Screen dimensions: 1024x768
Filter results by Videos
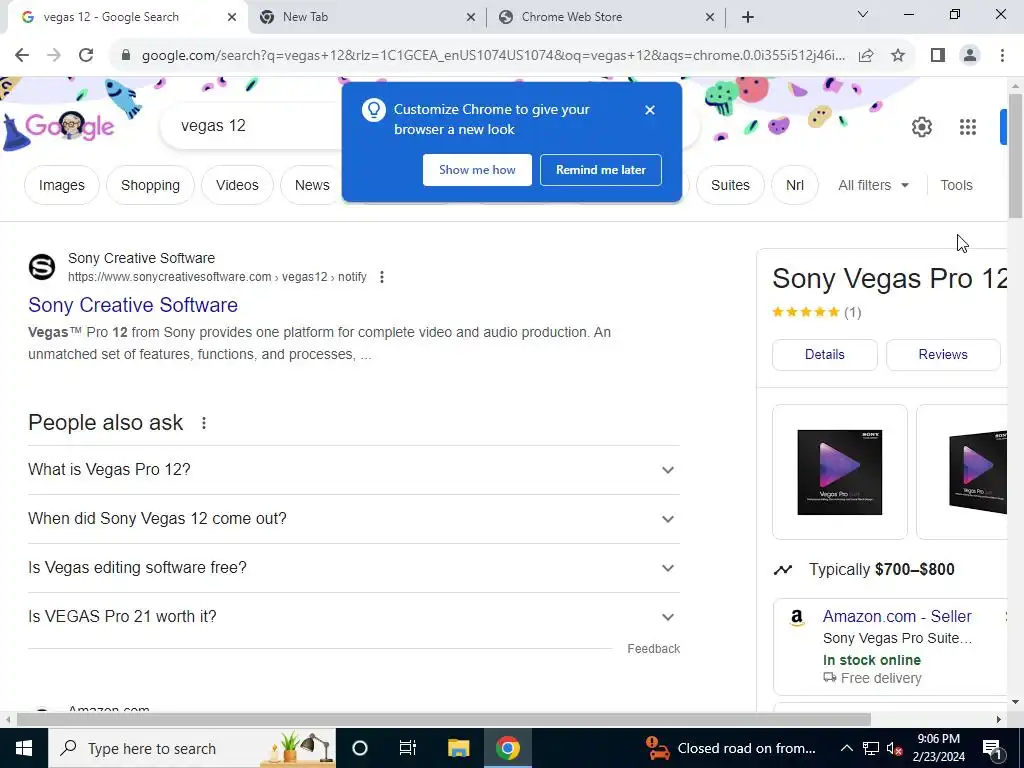point(237,185)
